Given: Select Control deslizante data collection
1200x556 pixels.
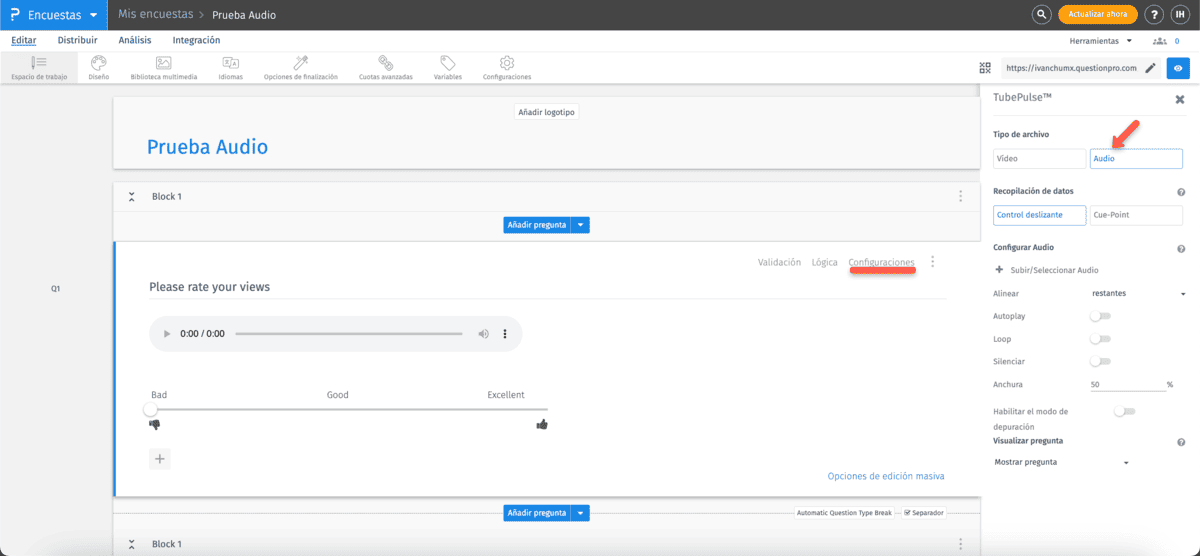Looking at the screenshot, I should [1039, 215].
